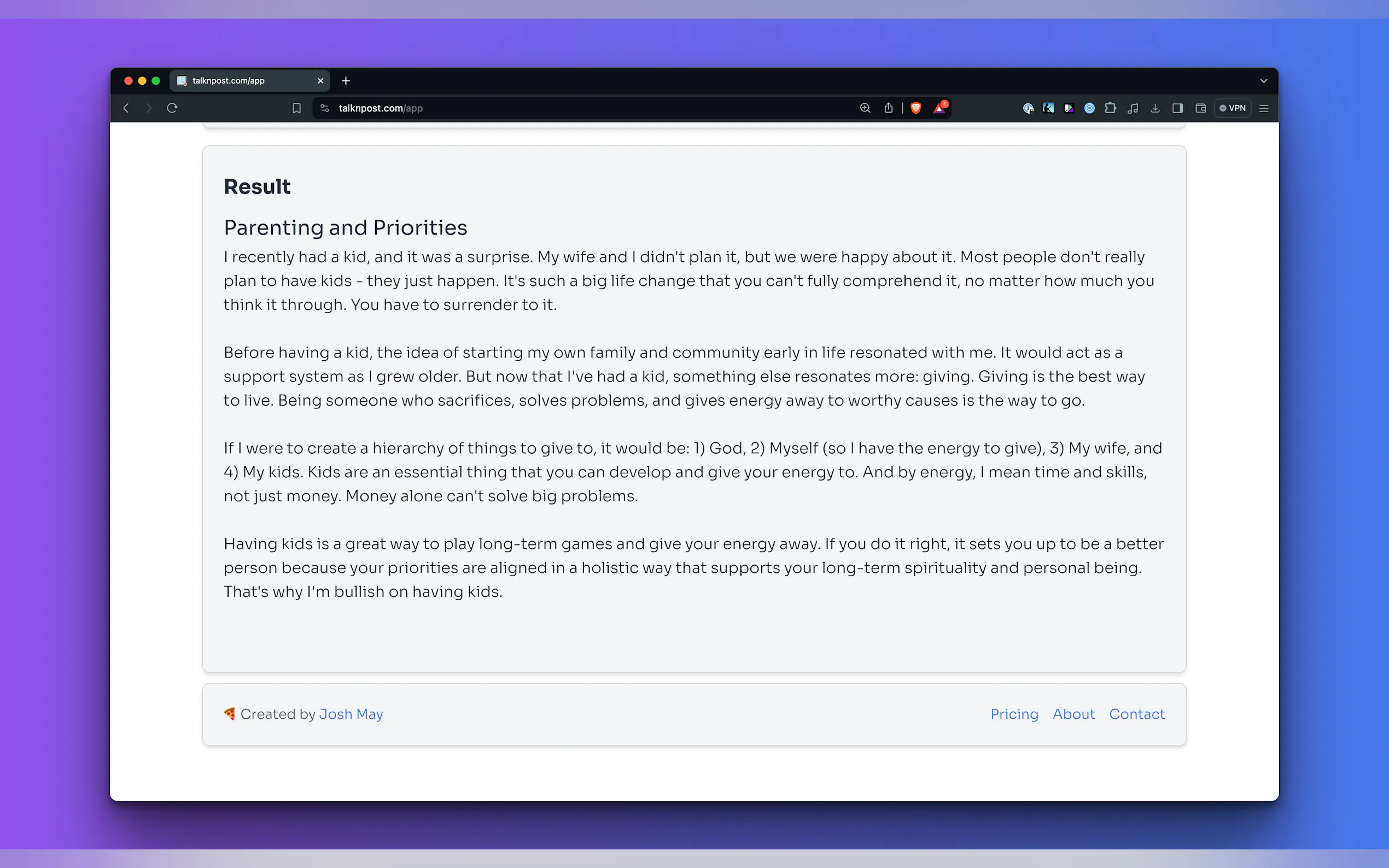Viewport: 1389px width, 868px height.
Task: Click the share page icon
Action: (x=888, y=108)
